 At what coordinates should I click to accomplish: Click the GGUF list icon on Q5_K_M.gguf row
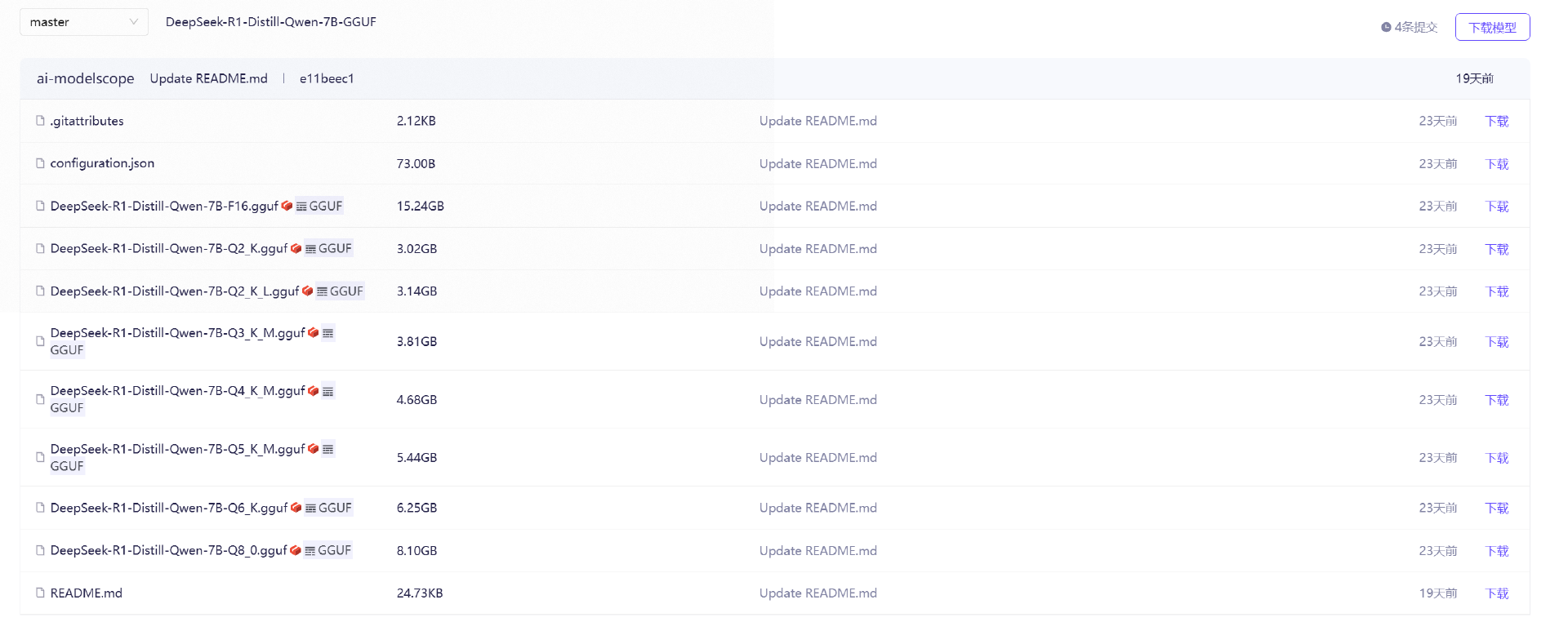point(327,449)
